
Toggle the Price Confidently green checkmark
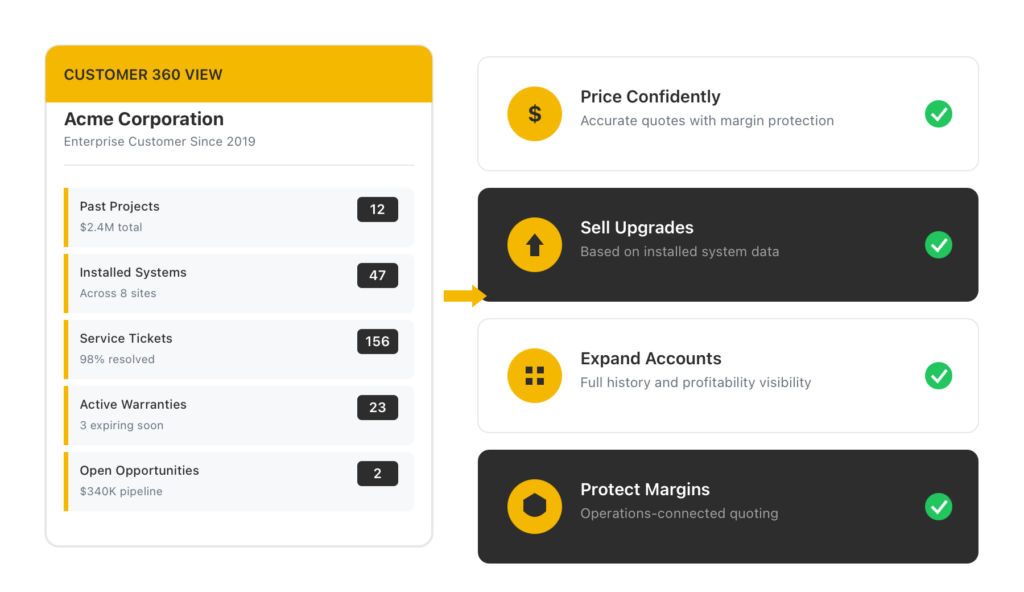click(938, 114)
